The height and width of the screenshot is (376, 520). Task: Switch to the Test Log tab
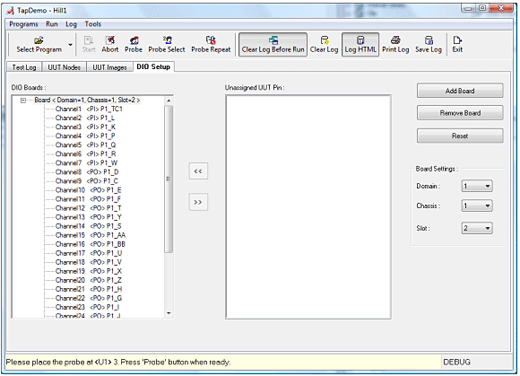tap(24, 67)
